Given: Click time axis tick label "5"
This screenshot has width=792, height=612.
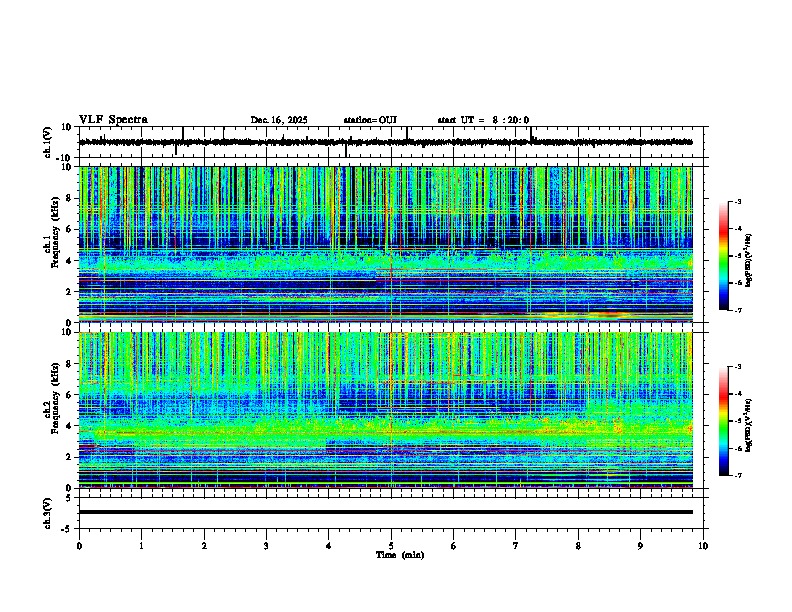Looking at the screenshot, I should coord(391,546).
